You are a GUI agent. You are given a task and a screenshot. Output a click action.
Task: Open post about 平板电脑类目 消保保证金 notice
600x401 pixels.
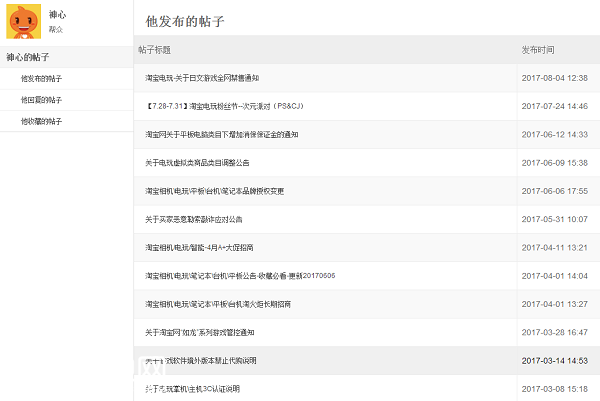coord(222,135)
